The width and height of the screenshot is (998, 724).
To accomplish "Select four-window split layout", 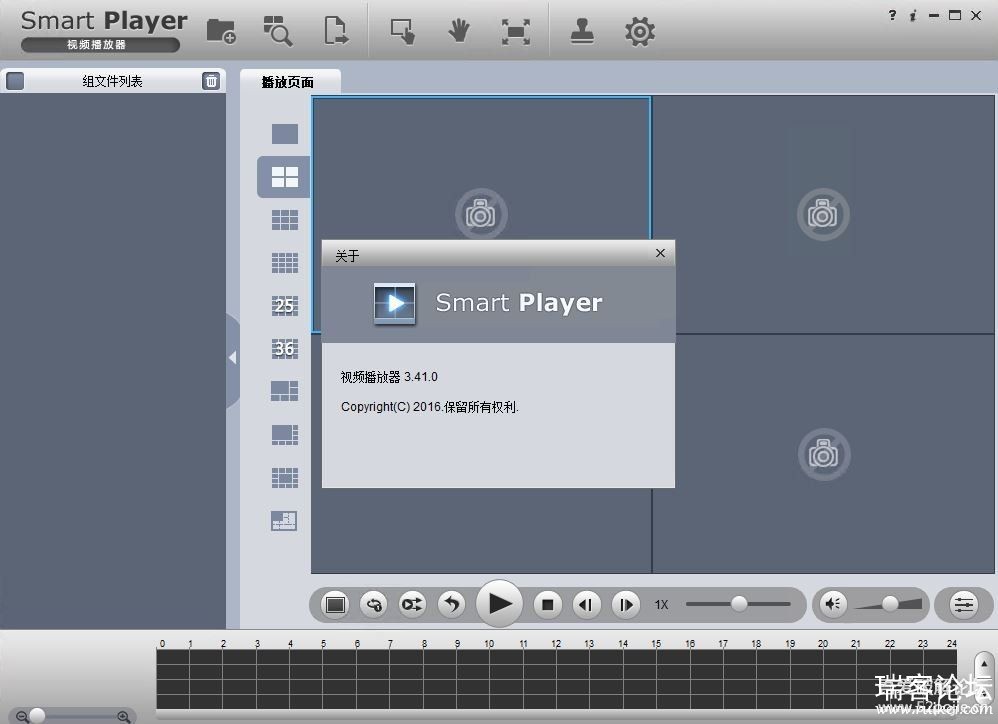I will tap(285, 177).
